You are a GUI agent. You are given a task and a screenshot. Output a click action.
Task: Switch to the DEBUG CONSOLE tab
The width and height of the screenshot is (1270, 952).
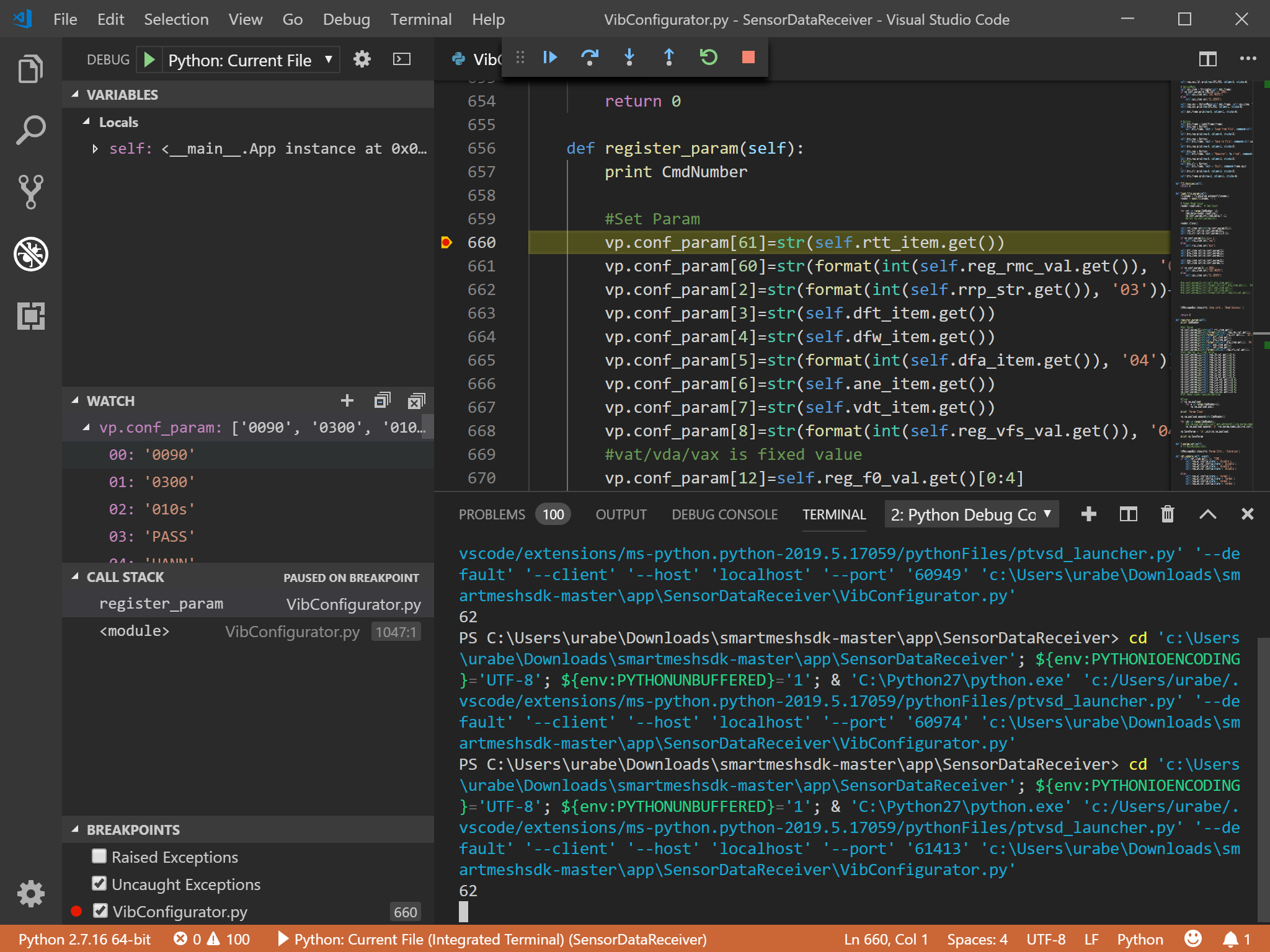(724, 514)
